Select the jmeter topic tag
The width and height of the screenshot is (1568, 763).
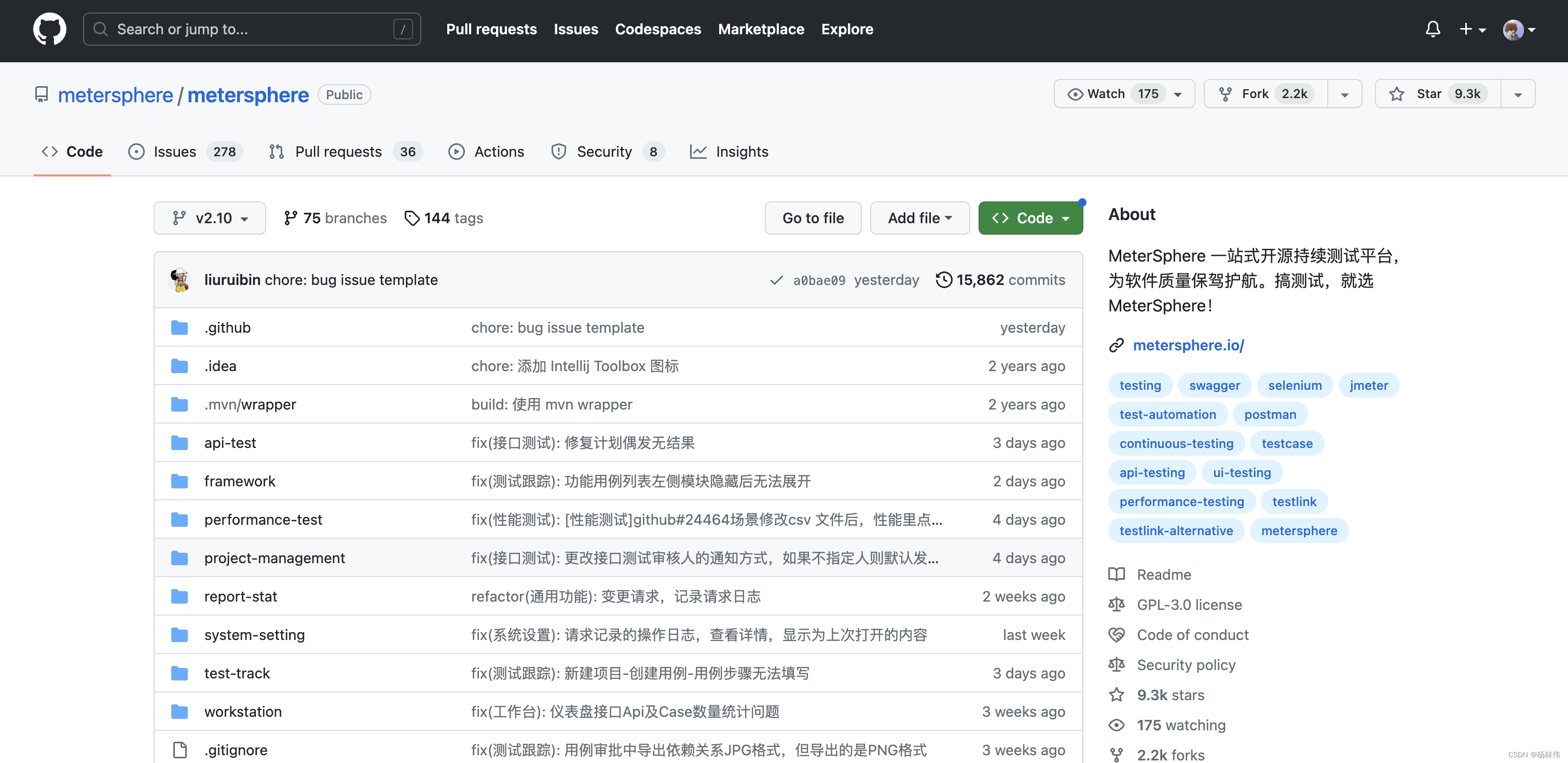(x=1368, y=385)
